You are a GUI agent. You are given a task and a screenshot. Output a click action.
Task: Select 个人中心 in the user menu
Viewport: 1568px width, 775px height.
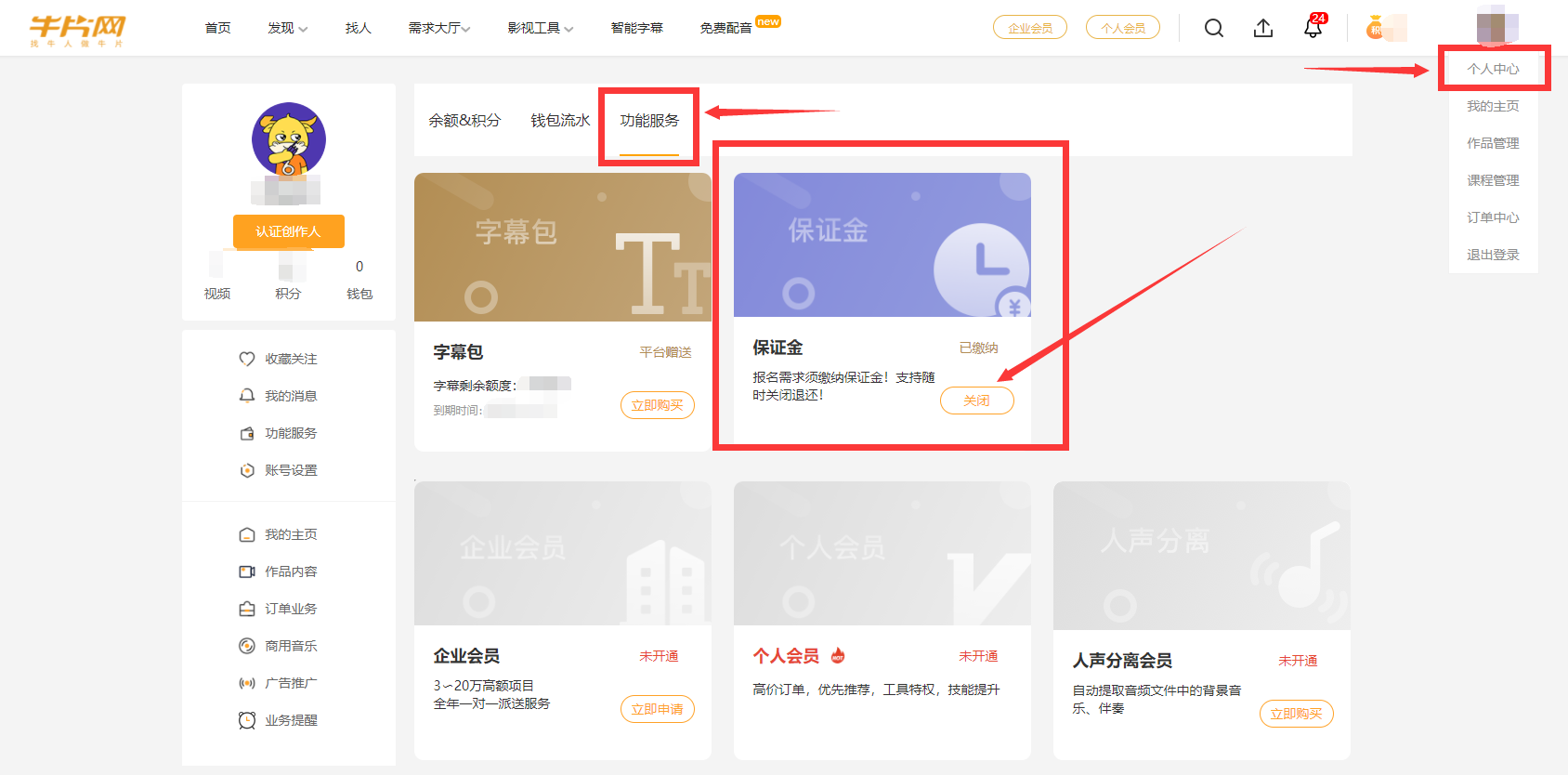1493,69
